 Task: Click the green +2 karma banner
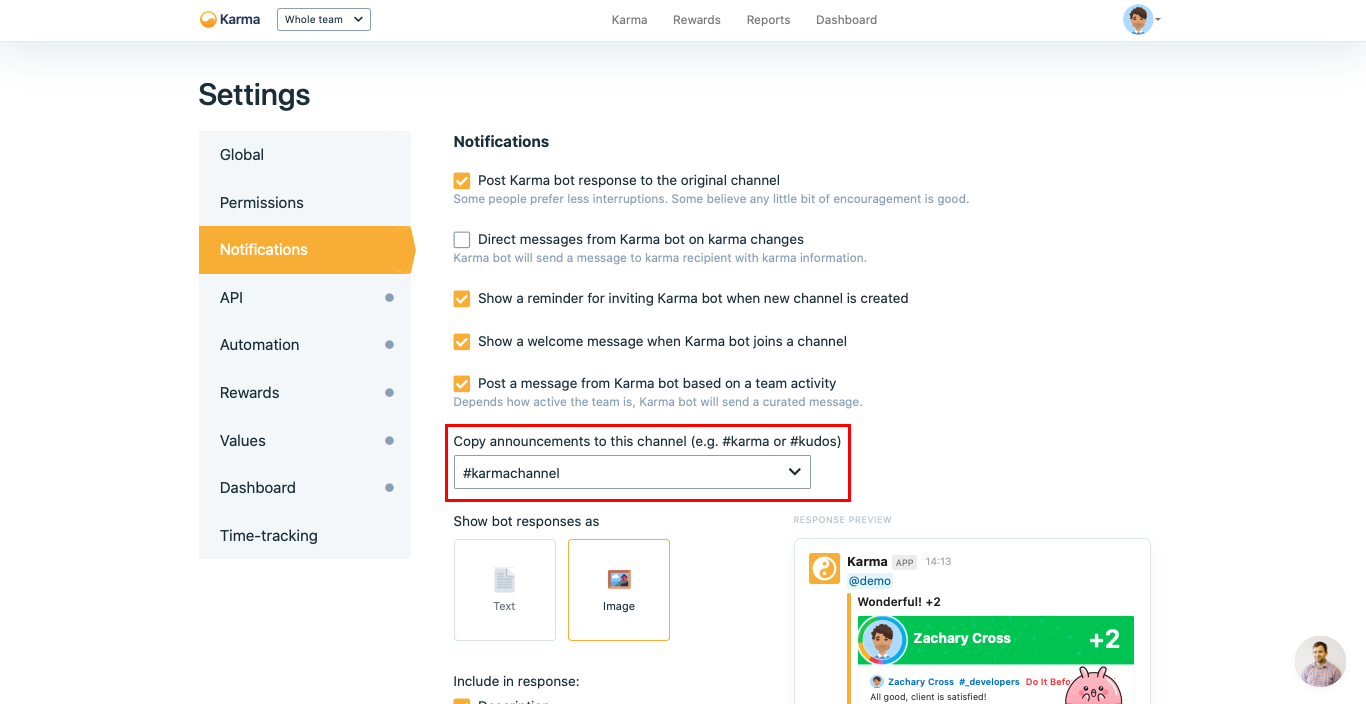(996, 640)
